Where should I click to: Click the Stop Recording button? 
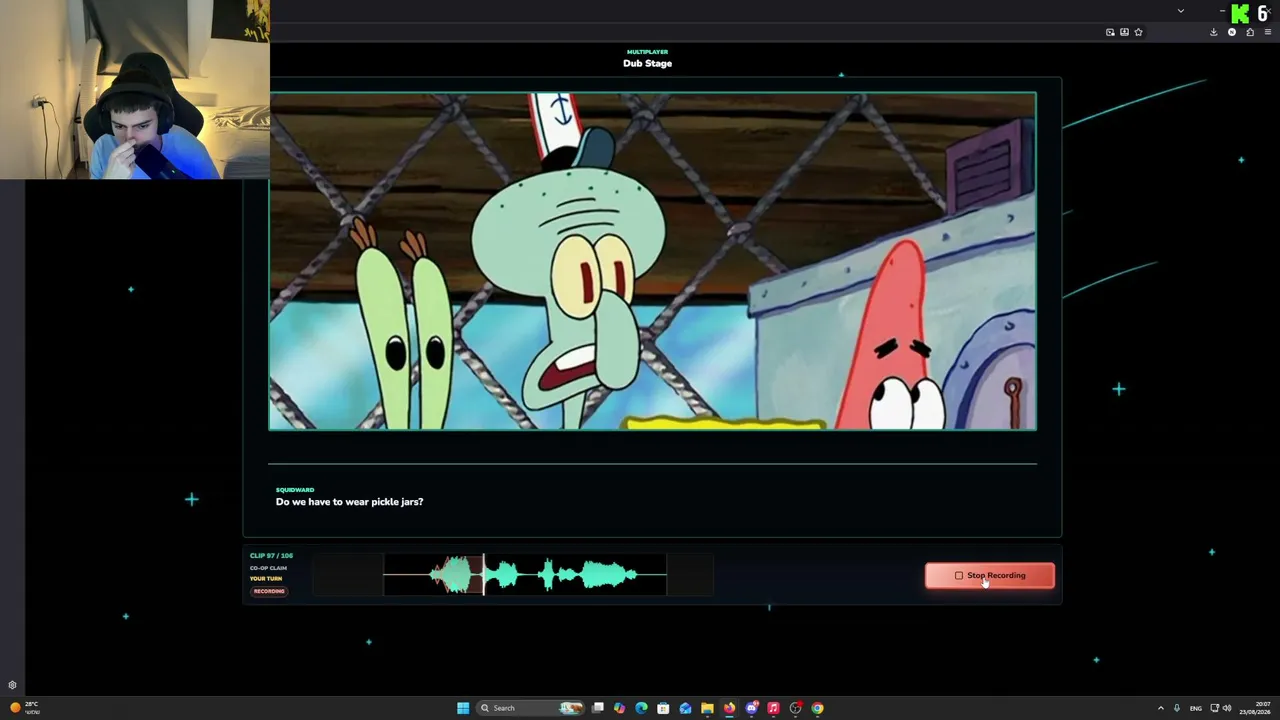[x=989, y=575]
